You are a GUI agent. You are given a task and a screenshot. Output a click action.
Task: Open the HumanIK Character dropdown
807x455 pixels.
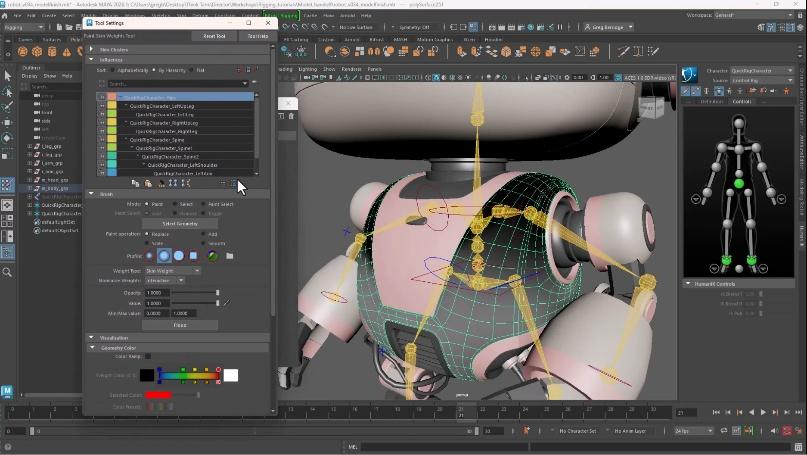coord(762,71)
